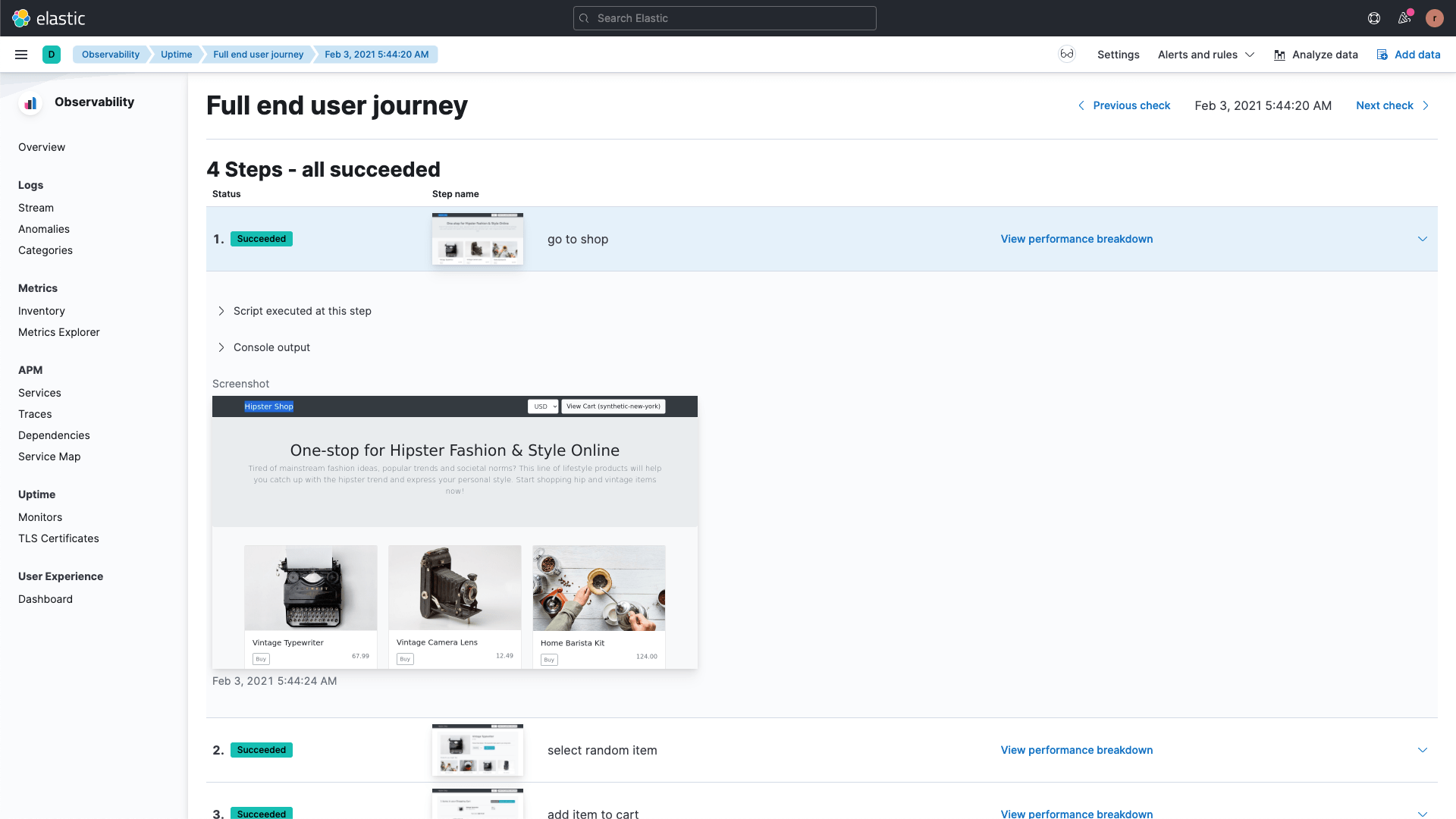This screenshot has height=819, width=1456.
Task: Open the hamburger navigation menu
Action: pos(21,55)
